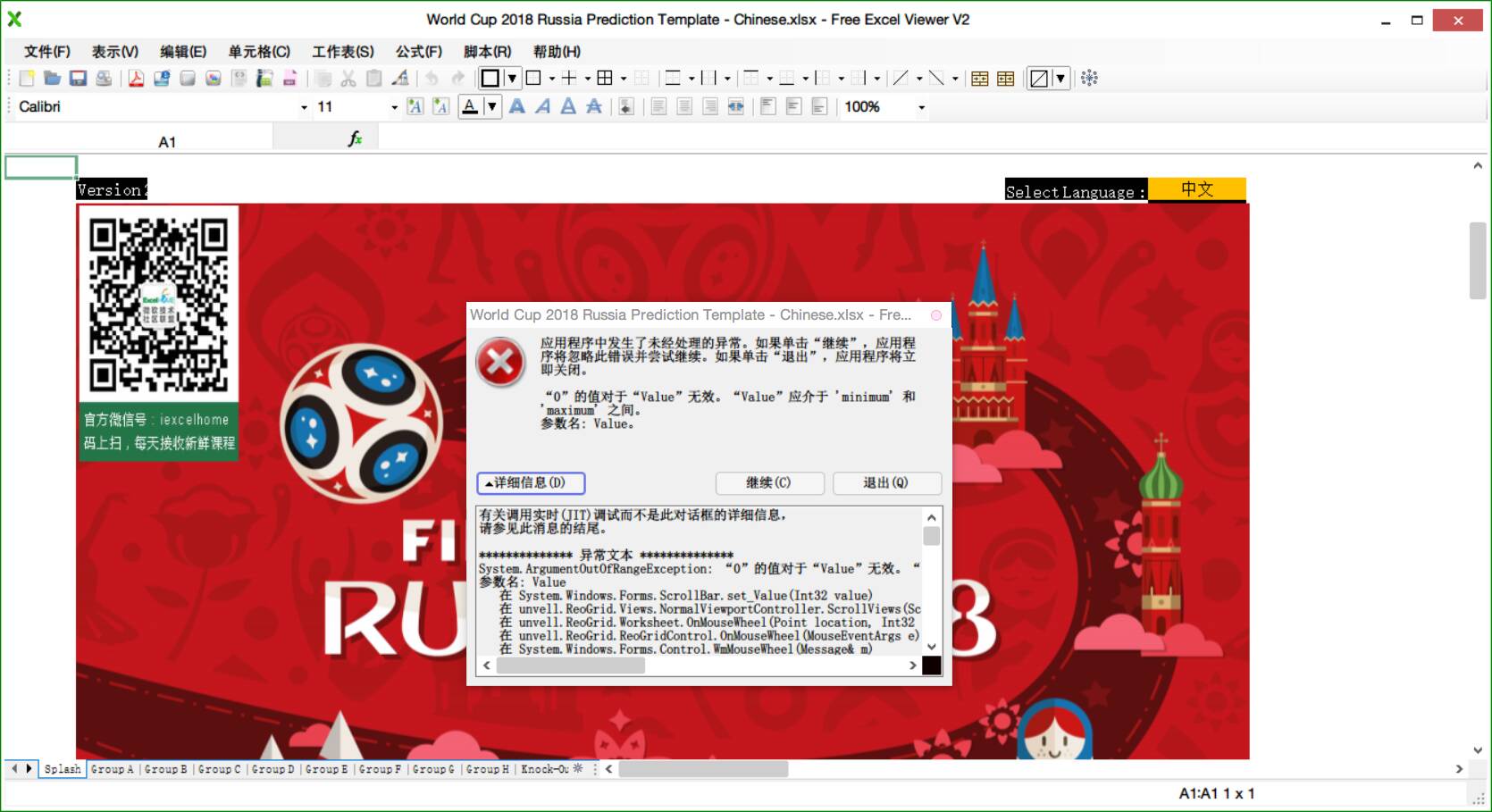Click the worksheet's horizontal scrollbar thumb
Image resolution: width=1492 pixels, height=812 pixels.
pos(704,769)
